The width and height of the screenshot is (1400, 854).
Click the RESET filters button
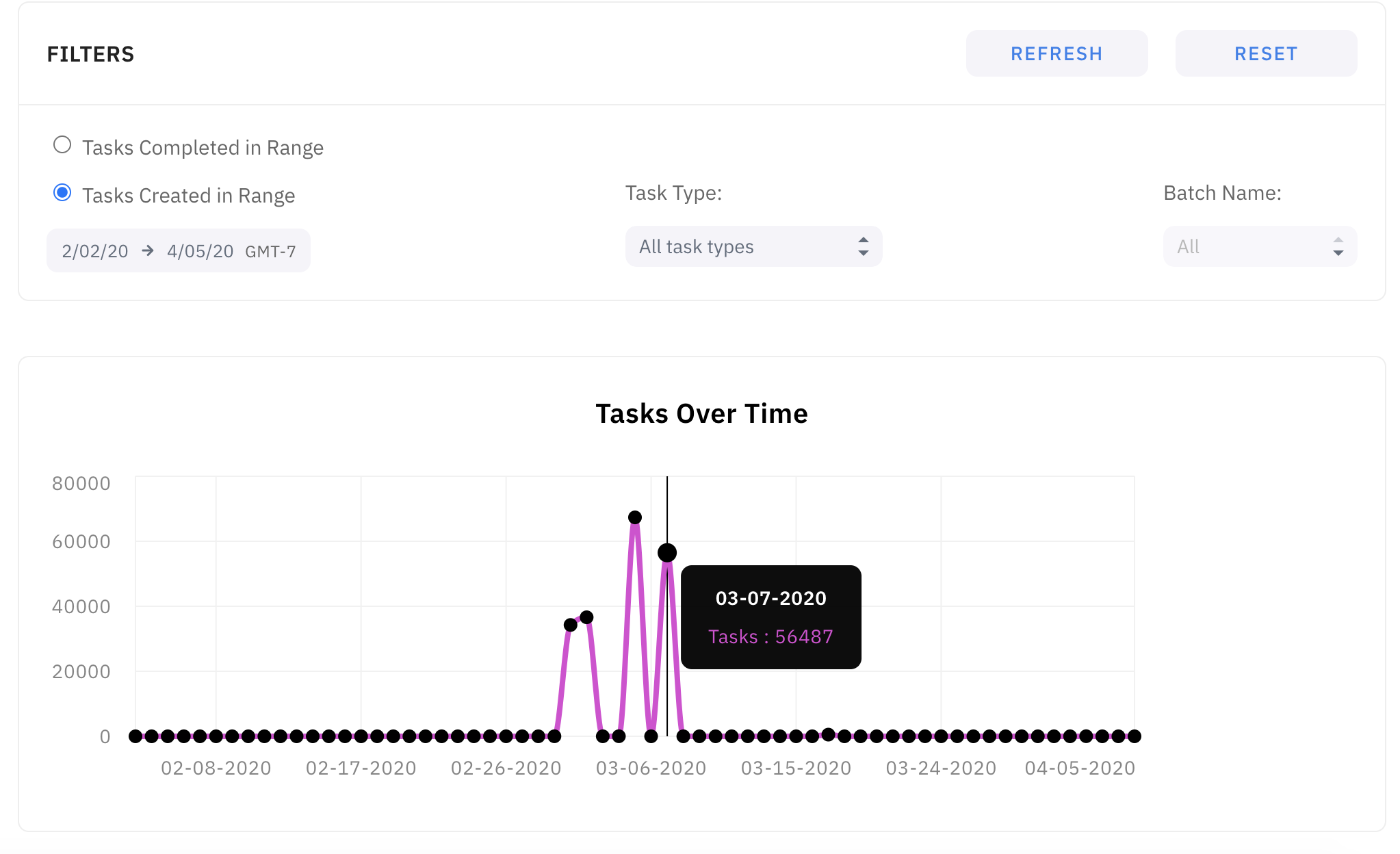pyautogui.click(x=1265, y=53)
